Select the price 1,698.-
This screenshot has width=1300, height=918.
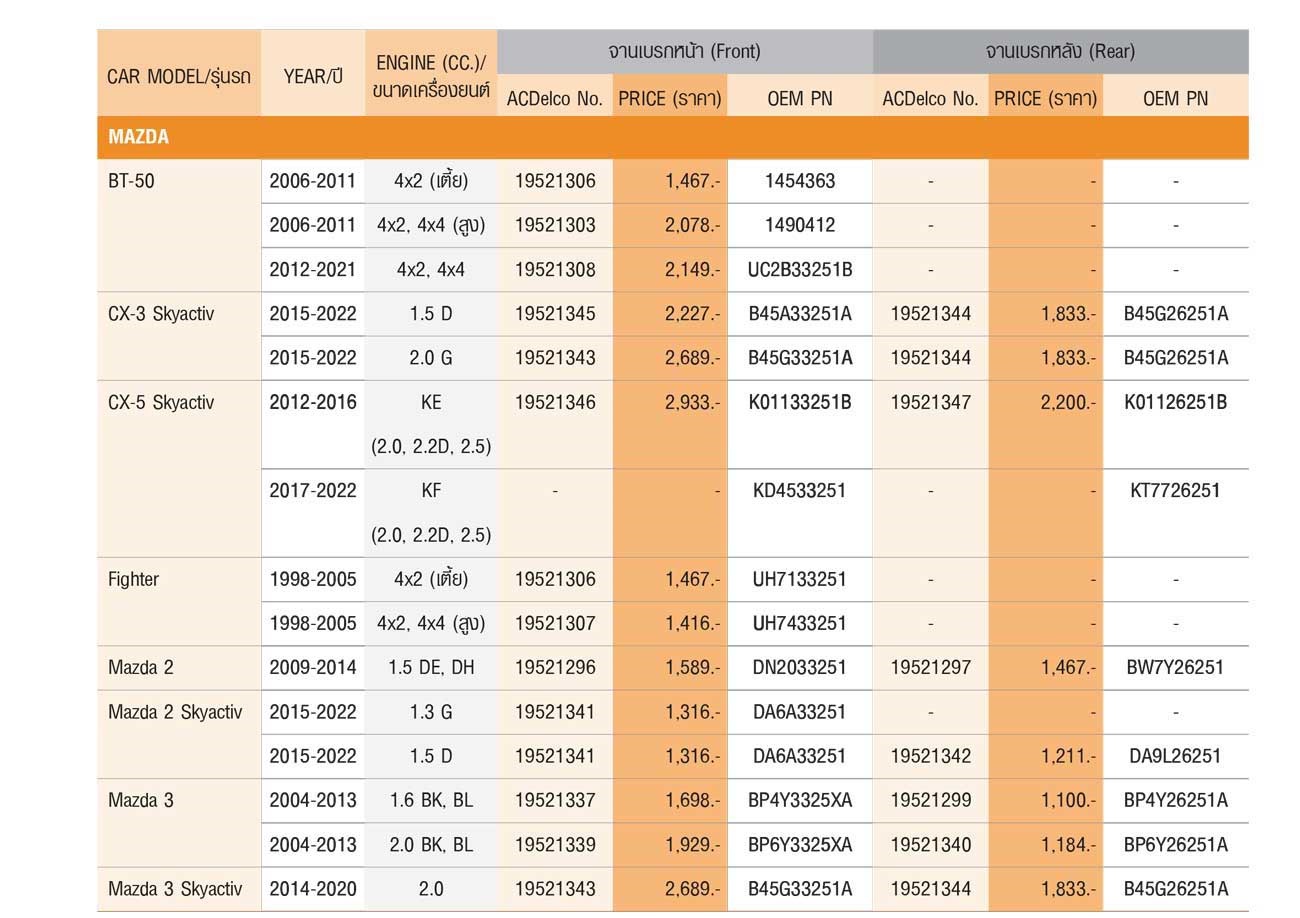pyautogui.click(x=692, y=800)
